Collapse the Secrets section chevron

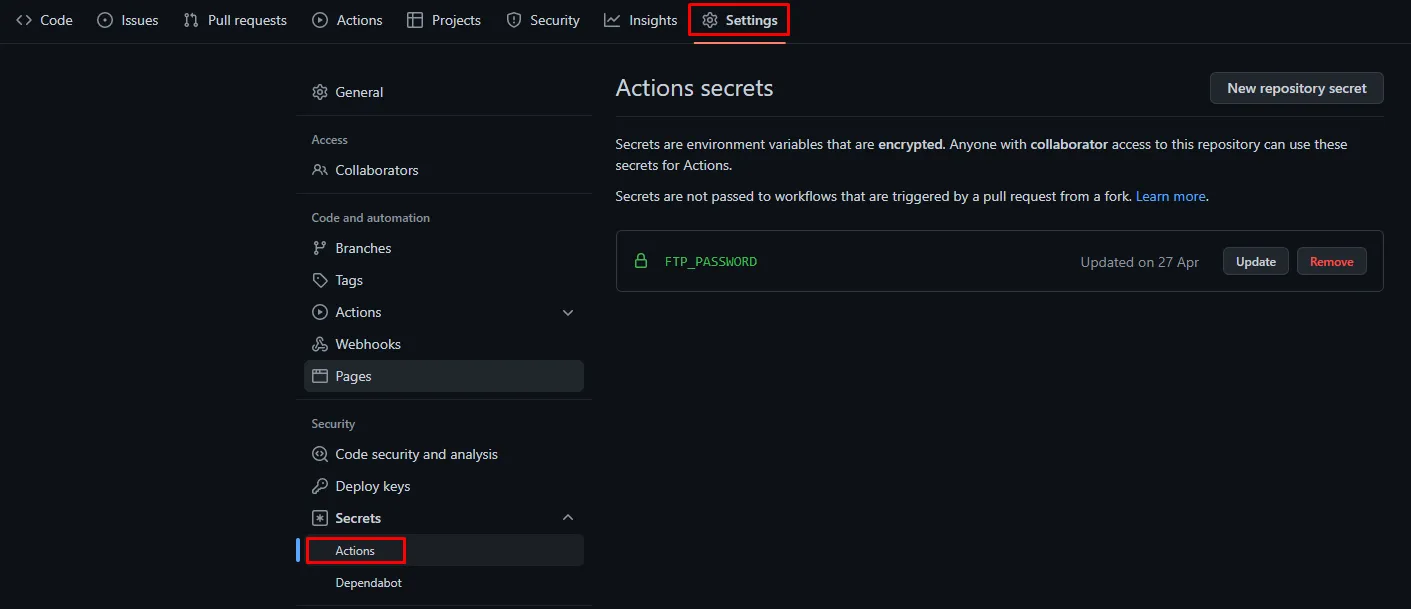click(568, 518)
